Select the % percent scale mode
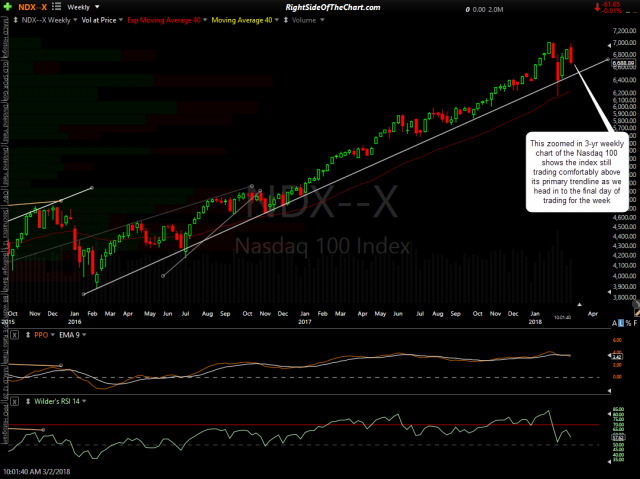640x479 pixels. tap(628, 323)
